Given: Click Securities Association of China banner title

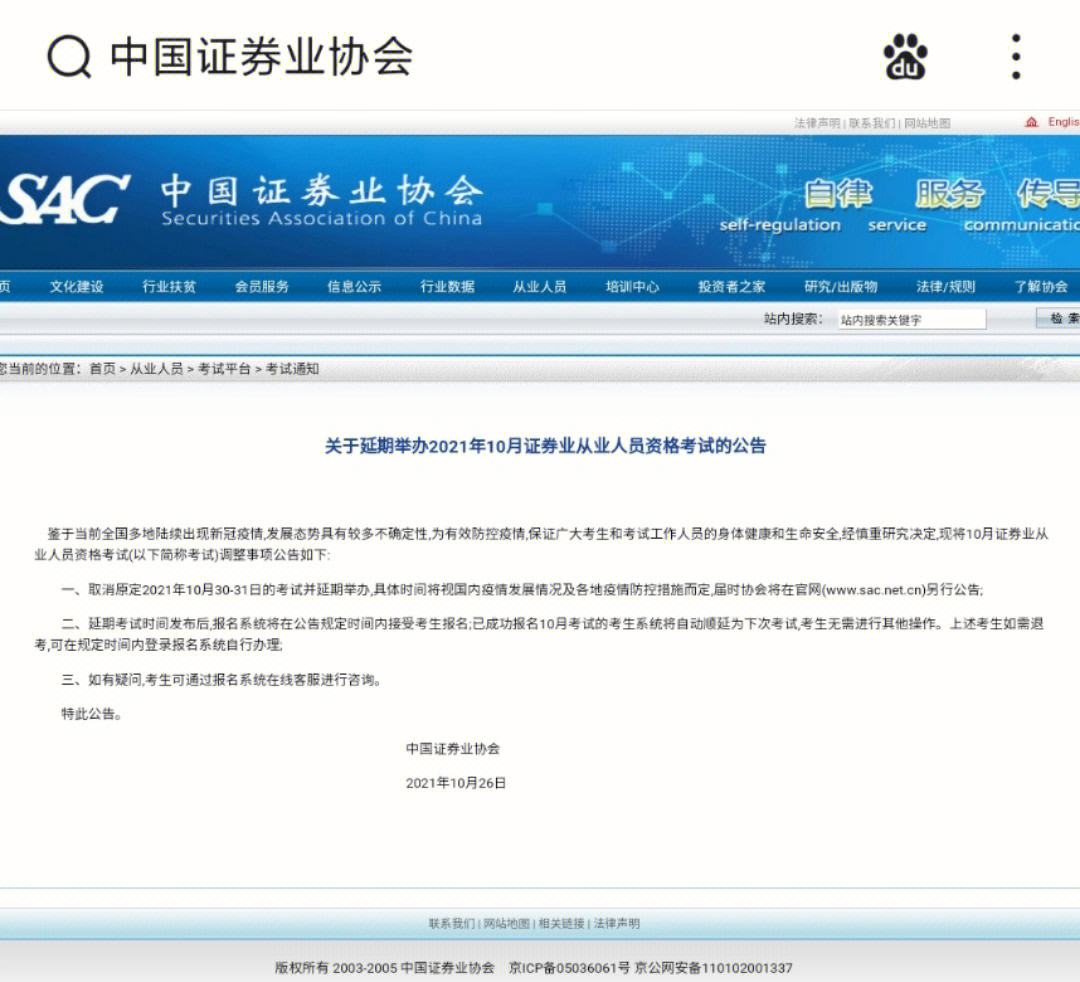Looking at the screenshot, I should coord(322,218).
